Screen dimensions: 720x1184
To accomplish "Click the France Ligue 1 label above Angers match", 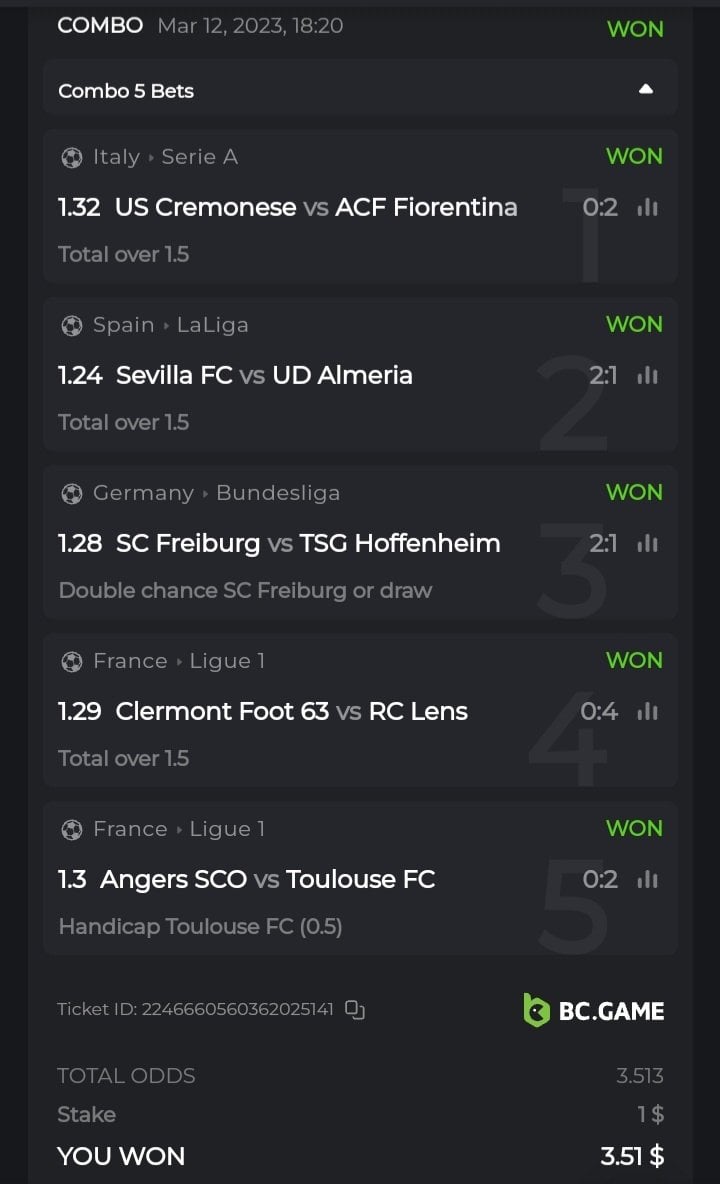I will coord(179,829).
